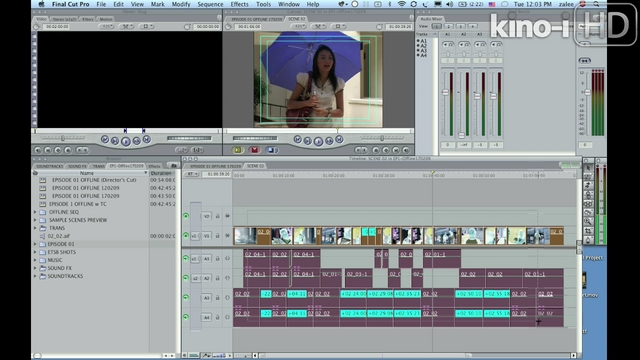Open the RT pop-up menu in the Timeline
This screenshot has height=360, width=640.
click(x=192, y=174)
